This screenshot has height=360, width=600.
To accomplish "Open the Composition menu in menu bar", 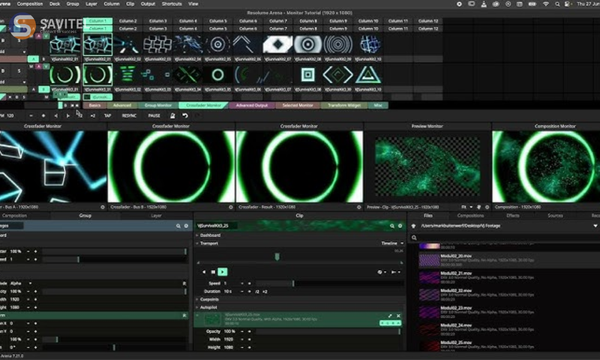I will (30, 4).
